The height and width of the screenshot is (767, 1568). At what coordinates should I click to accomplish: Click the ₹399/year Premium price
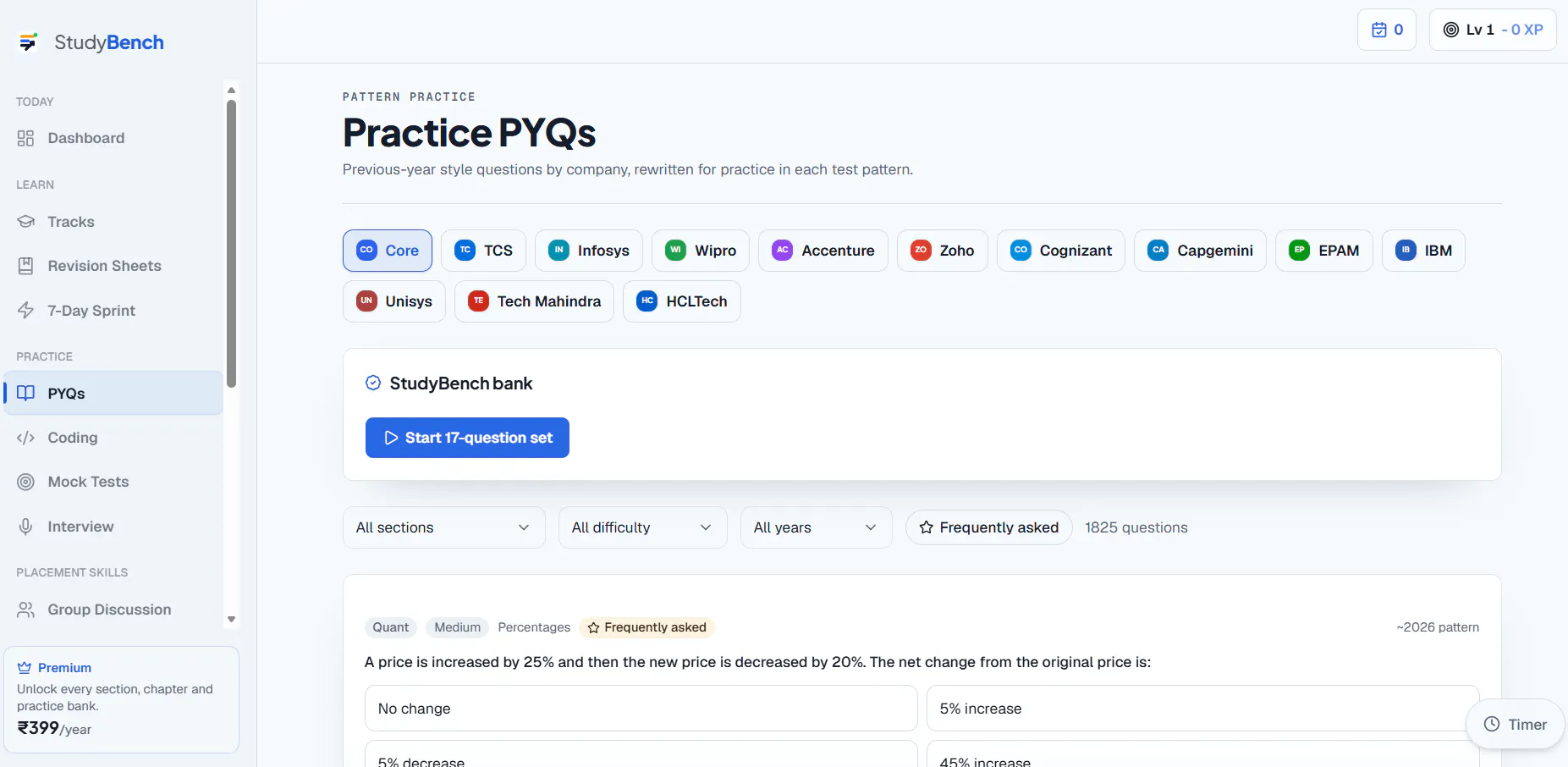tap(54, 728)
